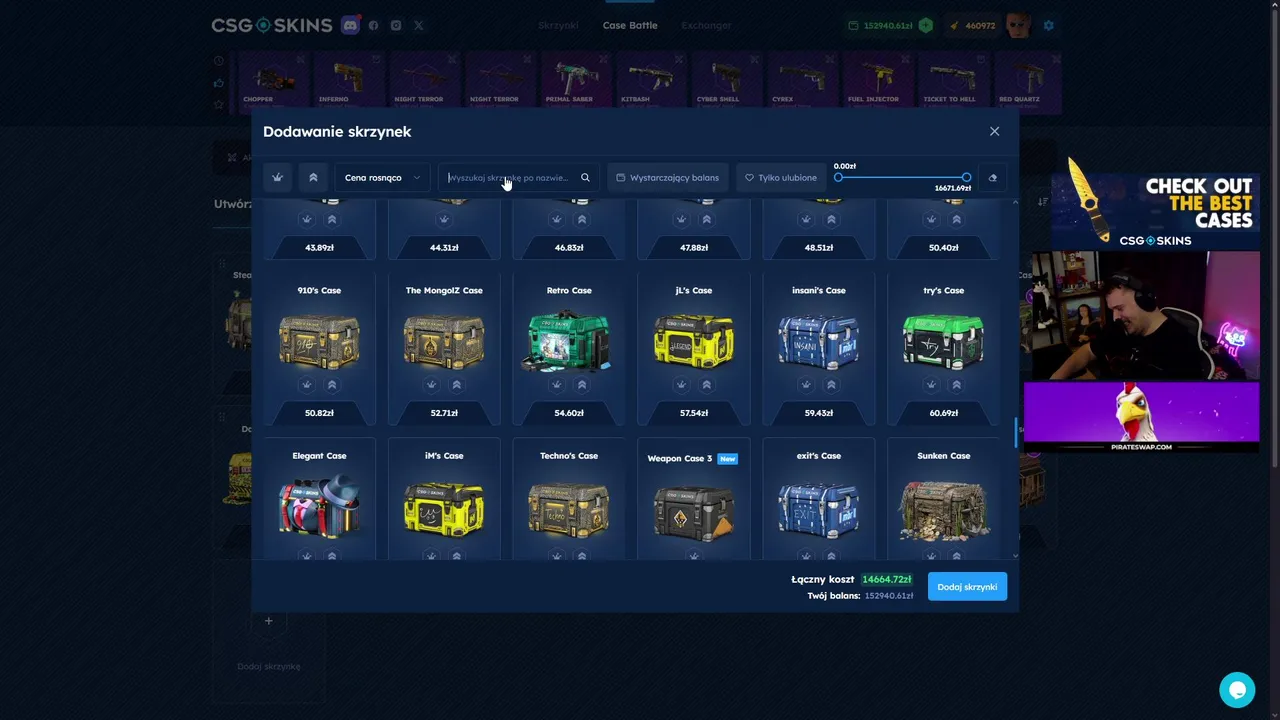Viewport: 1280px width, 720px height.
Task: Click the crown icon on The MongolZ Case
Action: [432, 385]
